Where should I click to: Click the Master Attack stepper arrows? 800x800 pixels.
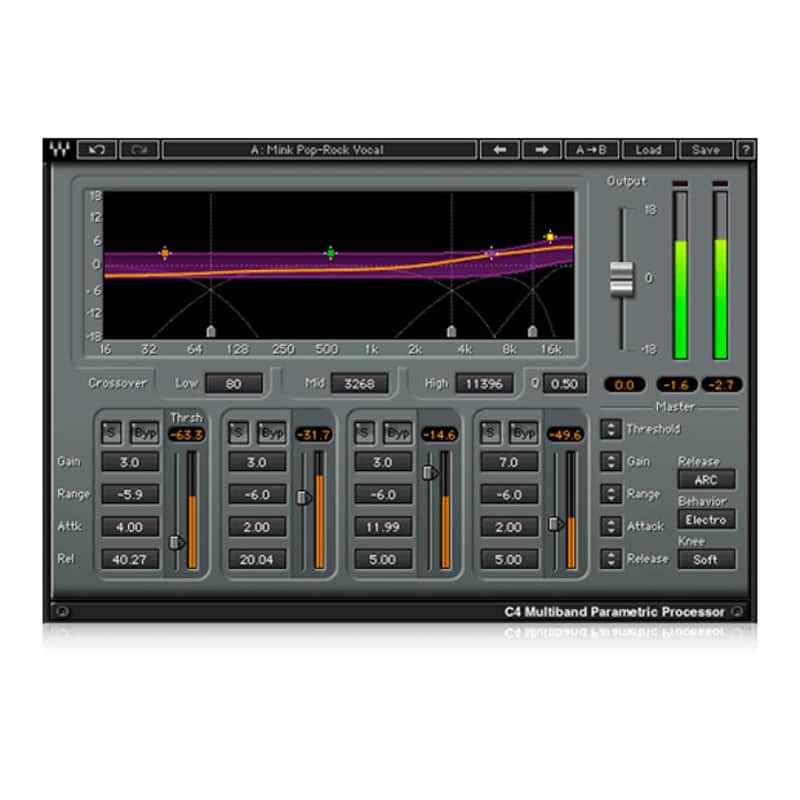(x=611, y=526)
